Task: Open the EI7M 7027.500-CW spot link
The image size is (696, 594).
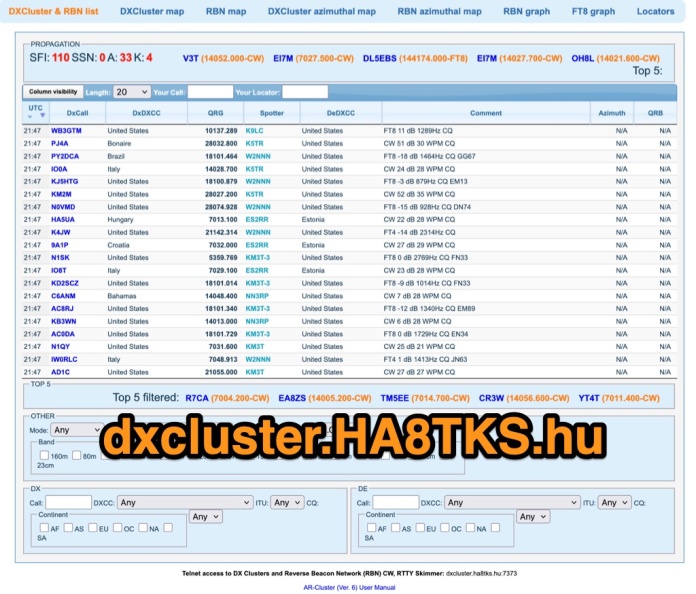Action: tap(313, 59)
